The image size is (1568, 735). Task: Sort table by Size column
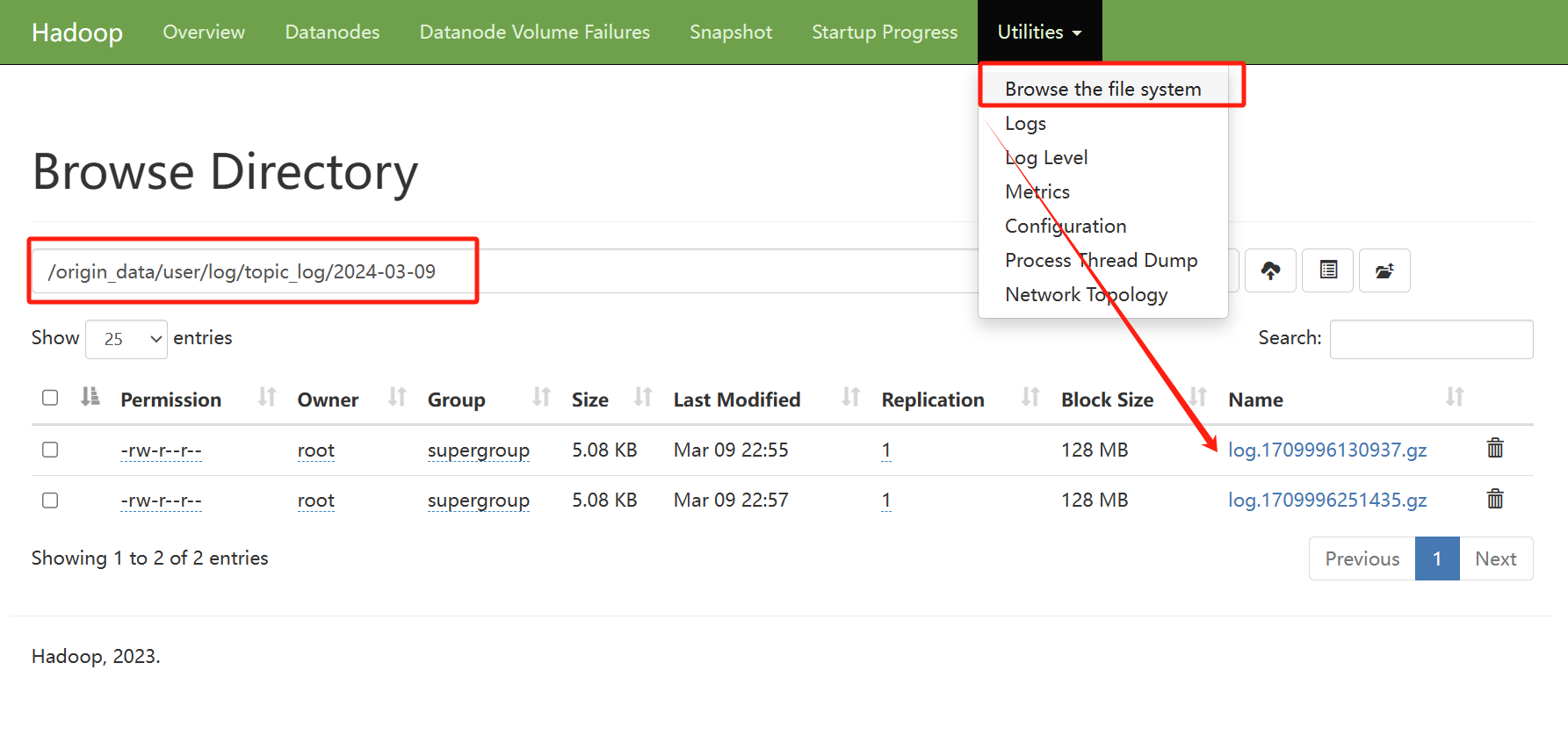[643, 398]
